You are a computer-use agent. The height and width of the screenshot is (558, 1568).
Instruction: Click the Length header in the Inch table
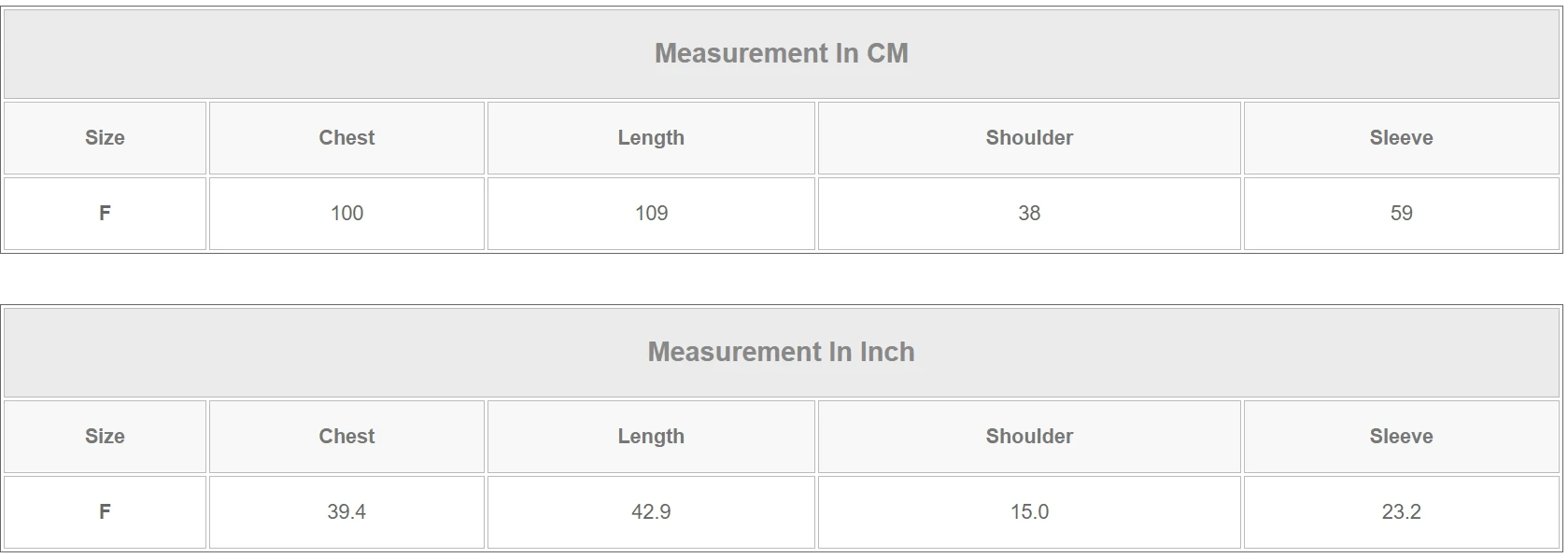click(x=651, y=437)
